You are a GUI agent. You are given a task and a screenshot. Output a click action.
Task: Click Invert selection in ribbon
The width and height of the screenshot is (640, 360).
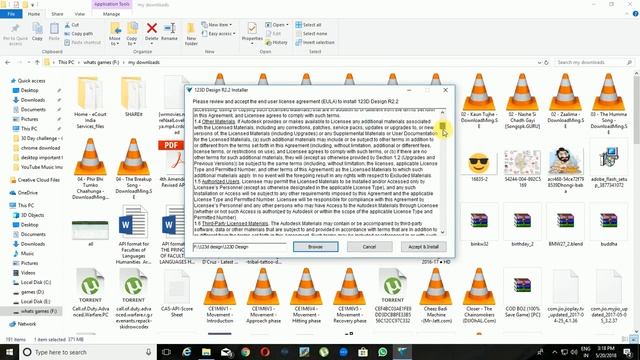tap(315, 42)
